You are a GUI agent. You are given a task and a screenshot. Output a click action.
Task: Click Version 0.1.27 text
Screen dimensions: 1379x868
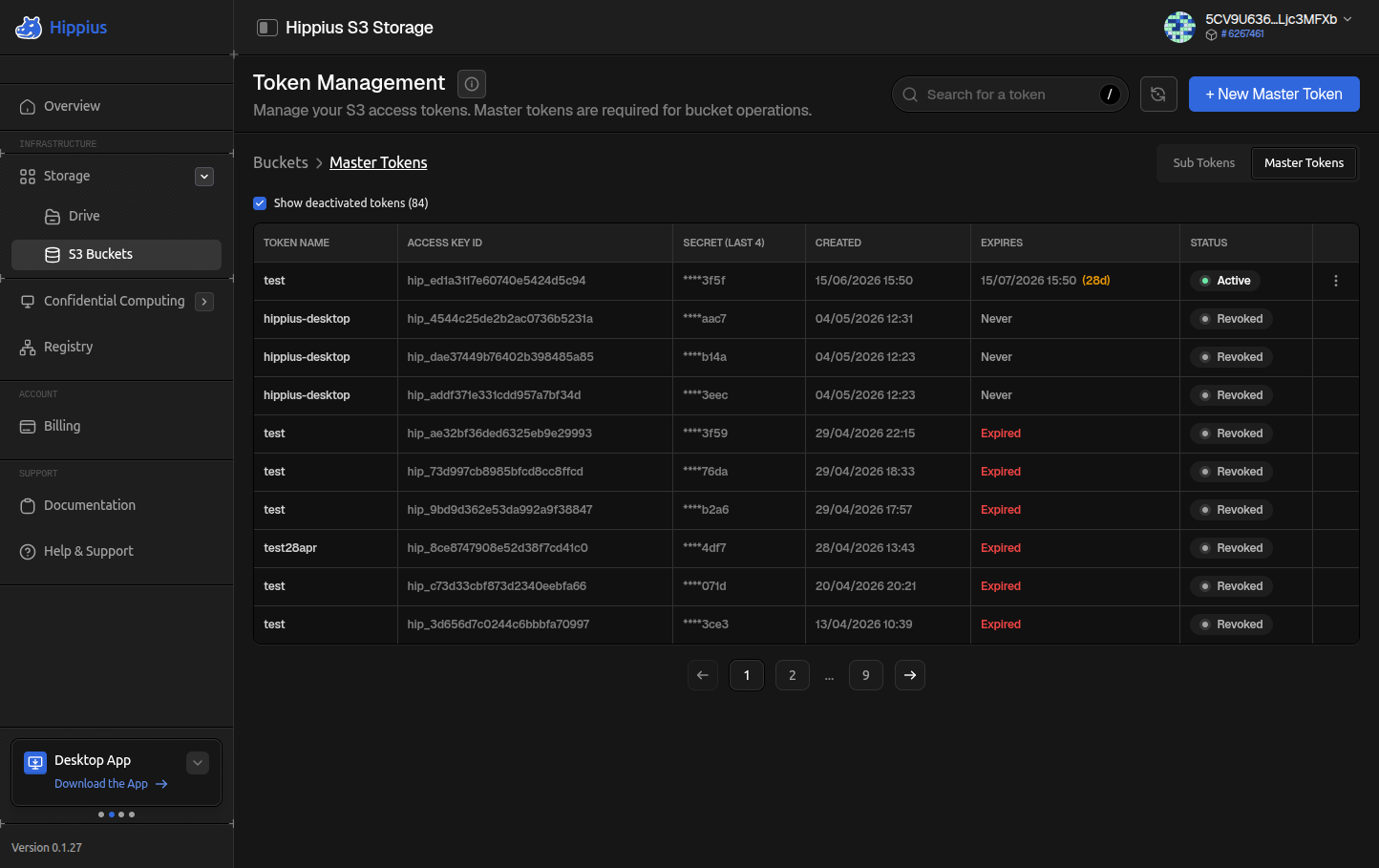pos(47,848)
